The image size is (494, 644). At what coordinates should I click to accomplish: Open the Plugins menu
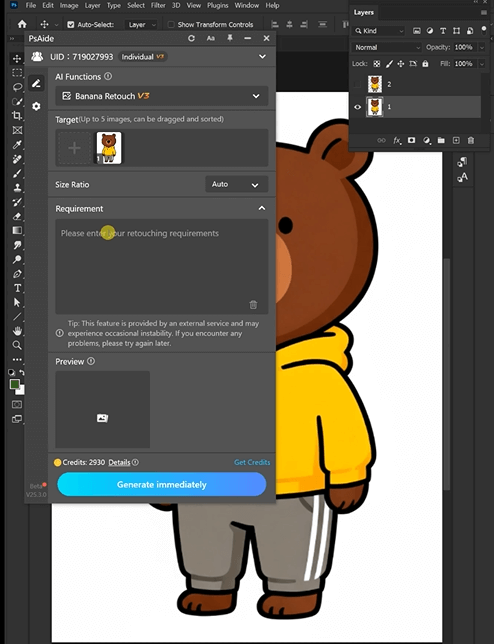[217, 5]
